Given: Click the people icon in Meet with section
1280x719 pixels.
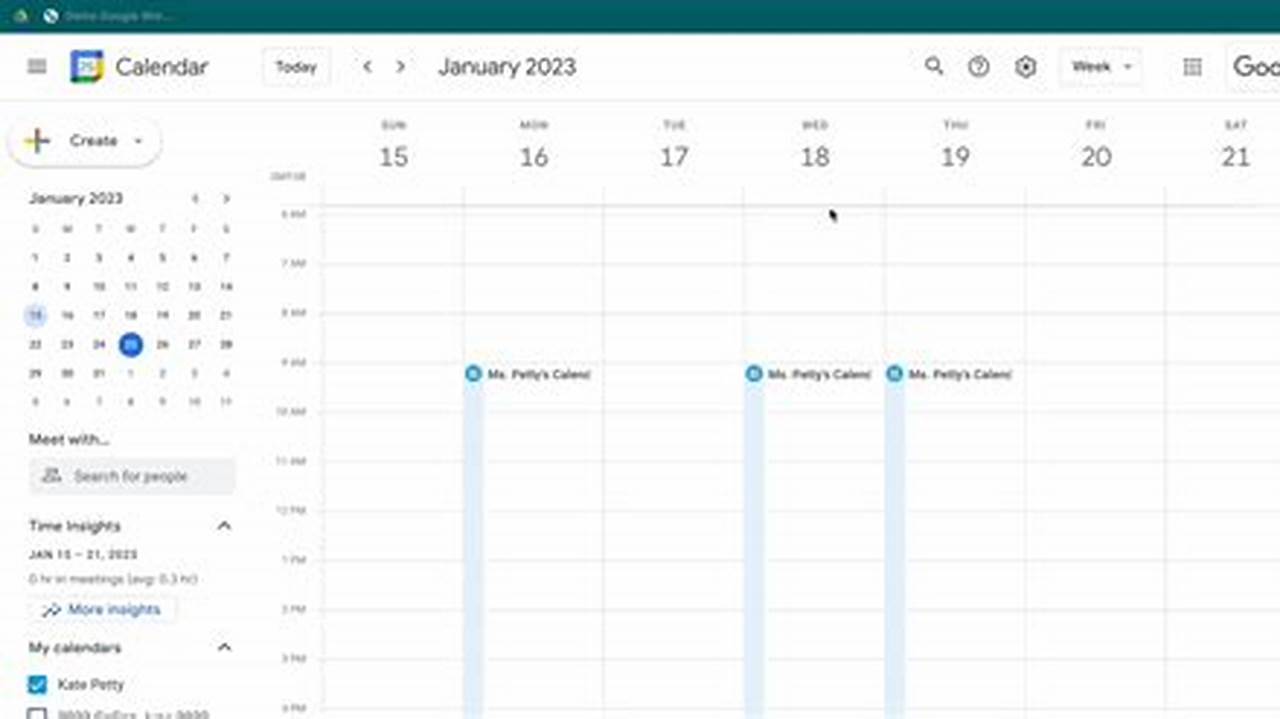Looking at the screenshot, I should tap(51, 475).
